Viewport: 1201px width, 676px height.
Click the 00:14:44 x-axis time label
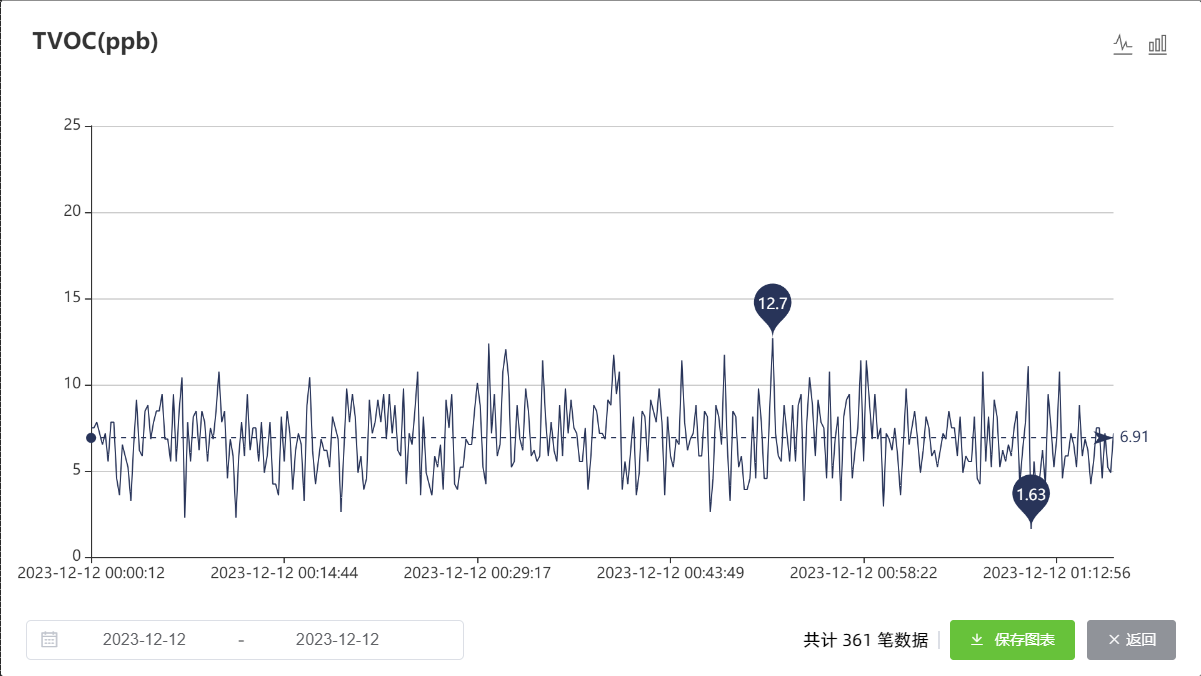(284, 573)
